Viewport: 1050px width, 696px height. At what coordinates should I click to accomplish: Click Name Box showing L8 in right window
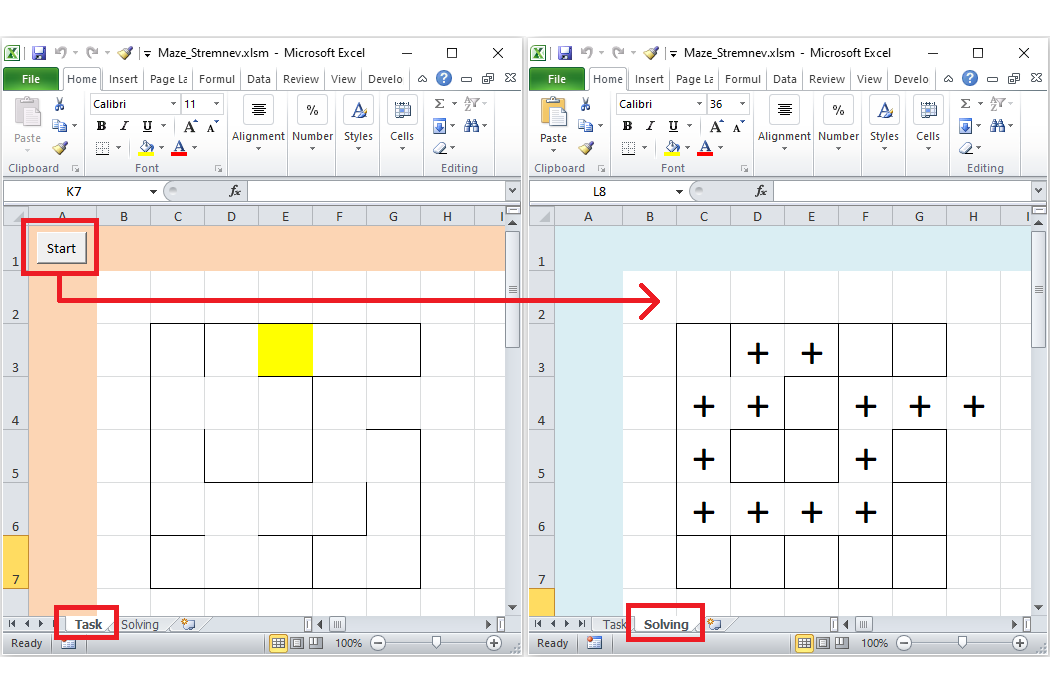pyautogui.click(x=599, y=192)
